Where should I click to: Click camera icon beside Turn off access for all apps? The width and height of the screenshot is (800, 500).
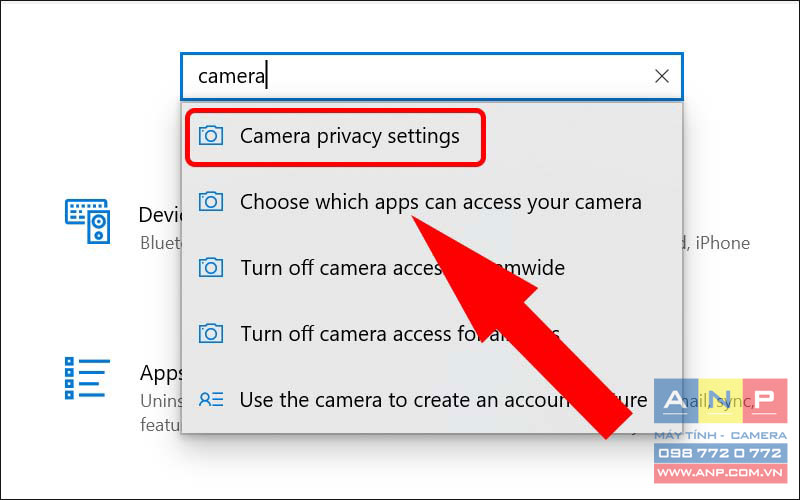pos(211,334)
